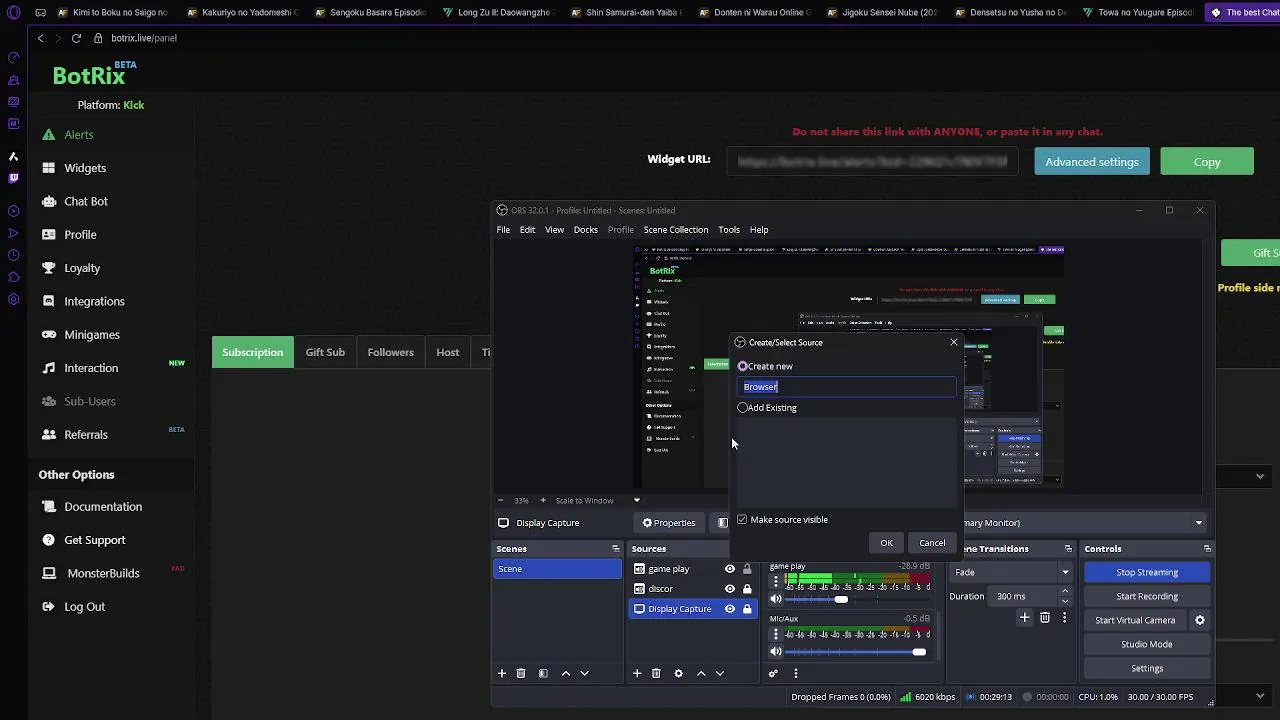Open source properties gear in Sources toolbar
The height and width of the screenshot is (720, 1280).
point(678,673)
